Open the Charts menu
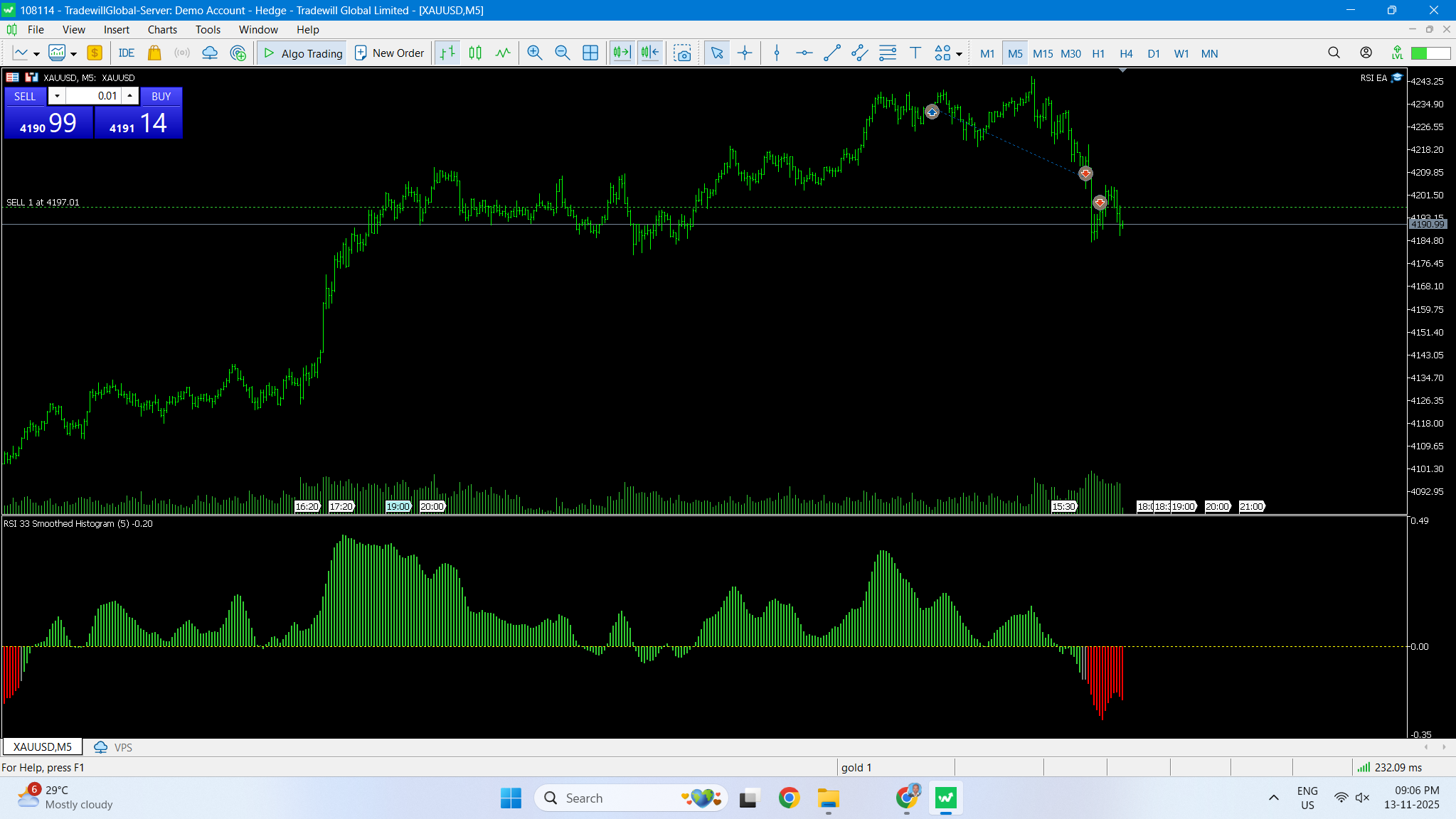The height and width of the screenshot is (819, 1456). pyautogui.click(x=162, y=29)
